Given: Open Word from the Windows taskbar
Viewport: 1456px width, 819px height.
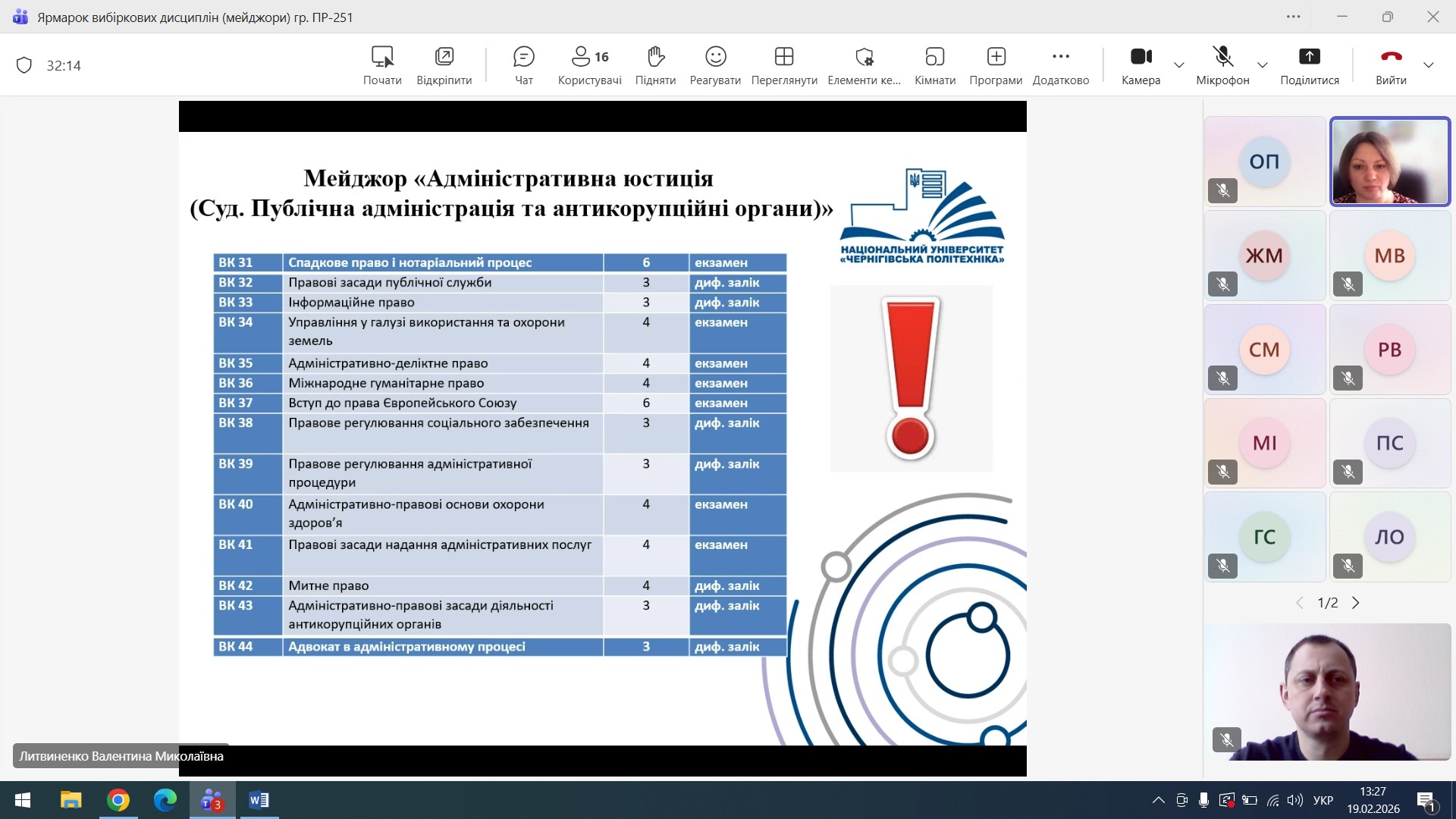Looking at the screenshot, I should [259, 800].
